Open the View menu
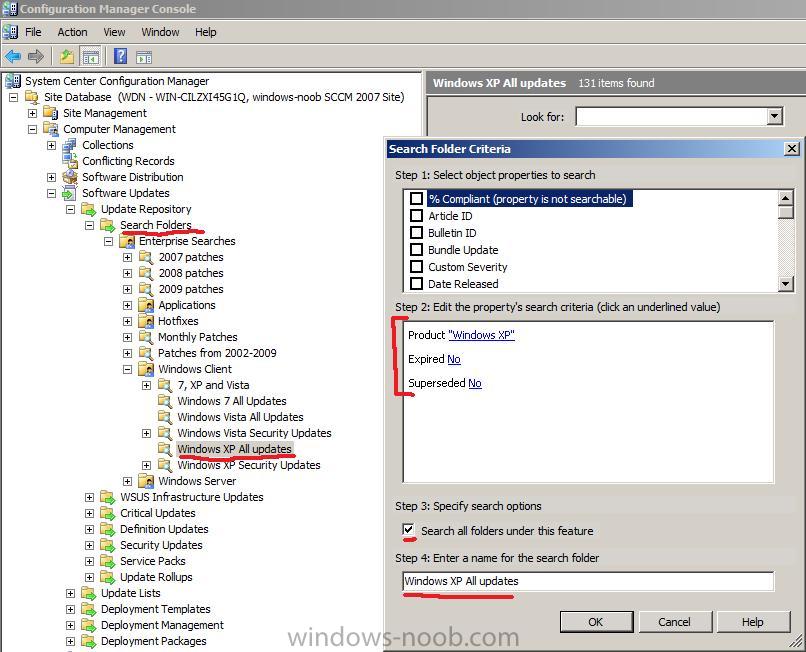This screenshot has width=806, height=652. tap(114, 32)
